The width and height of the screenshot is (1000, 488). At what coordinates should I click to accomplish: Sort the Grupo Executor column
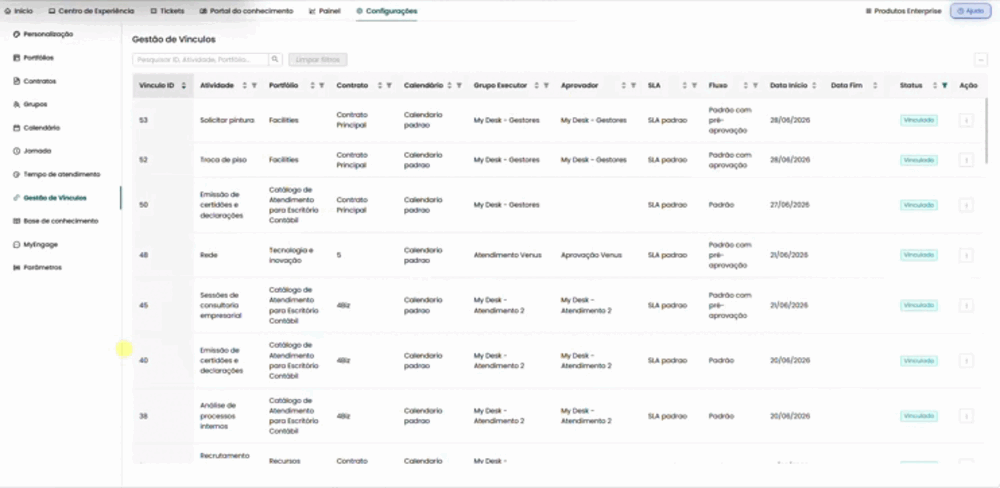[x=536, y=85]
